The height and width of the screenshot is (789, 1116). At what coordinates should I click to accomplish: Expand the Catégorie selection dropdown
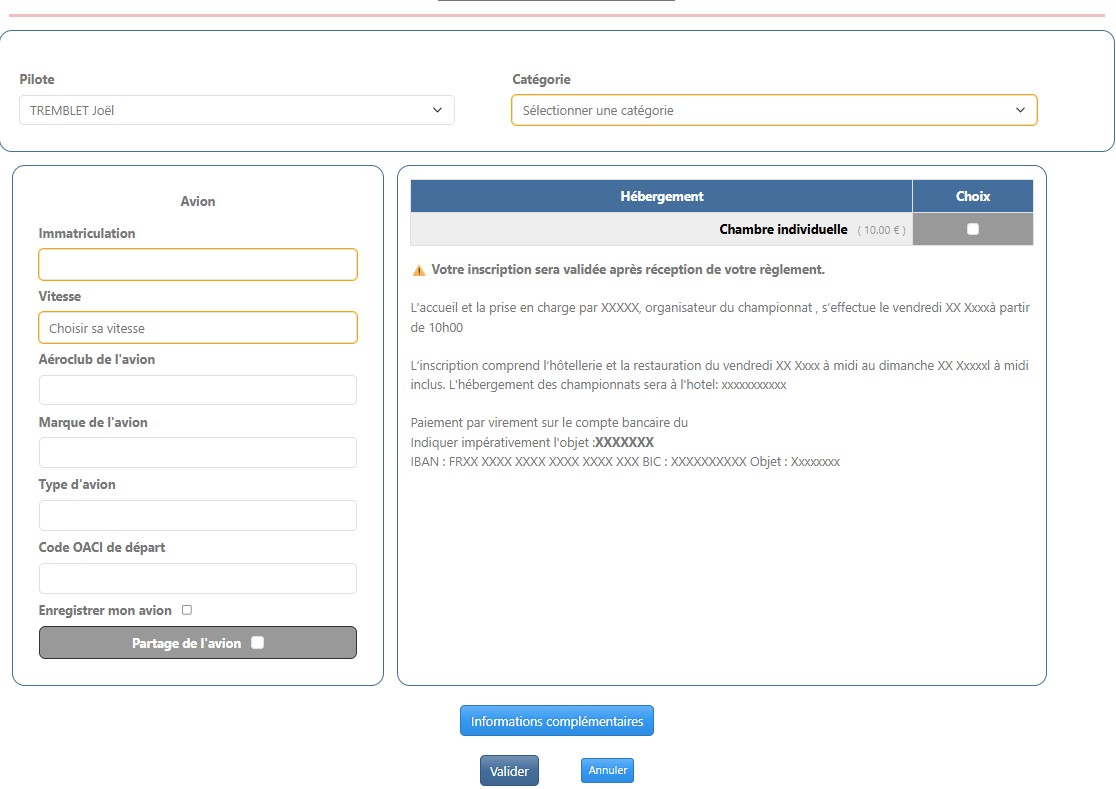[x=773, y=110]
